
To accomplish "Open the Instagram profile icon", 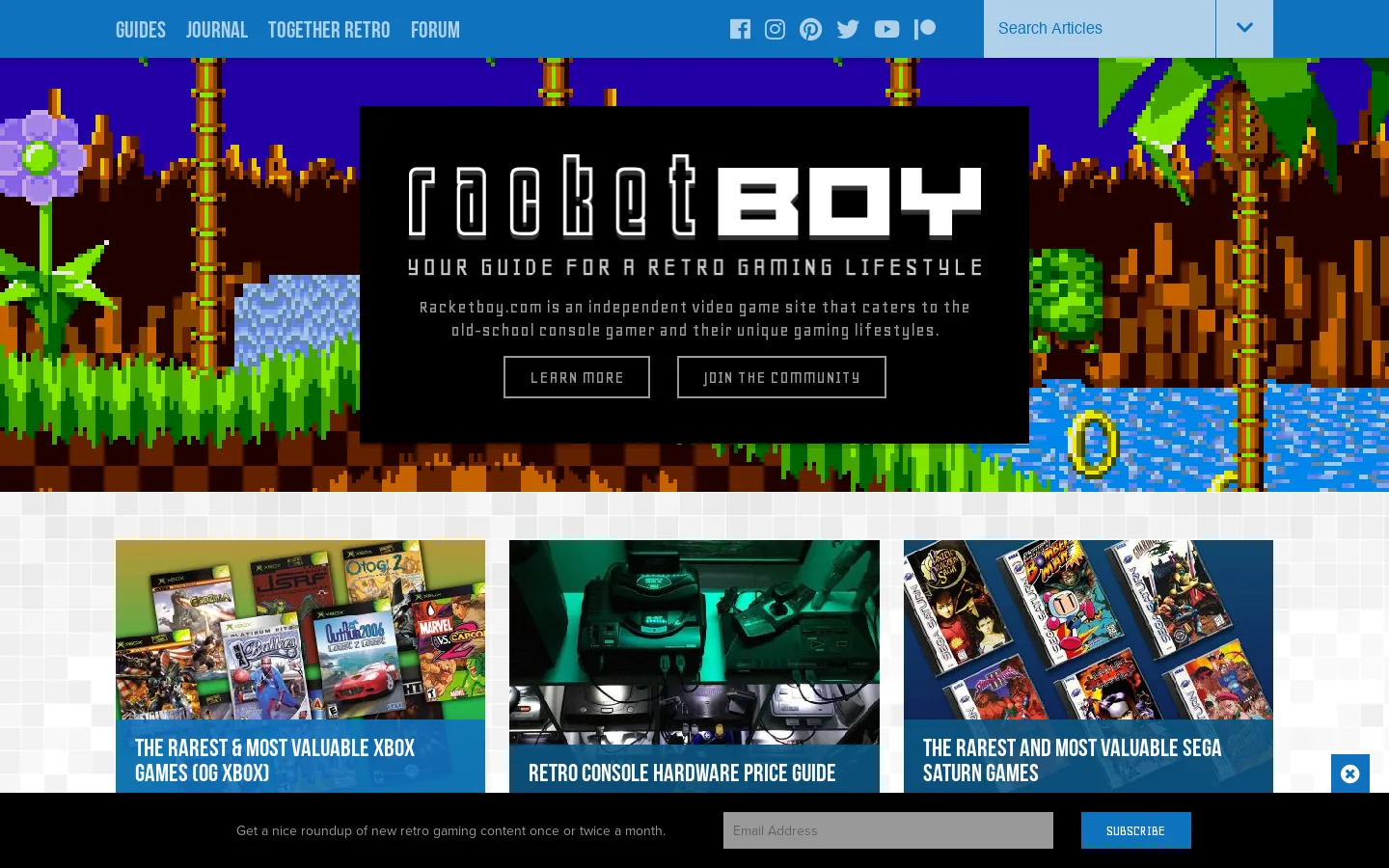I will [775, 29].
